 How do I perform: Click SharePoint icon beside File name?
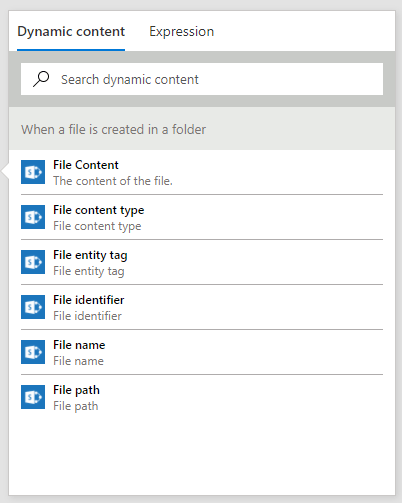(x=33, y=352)
